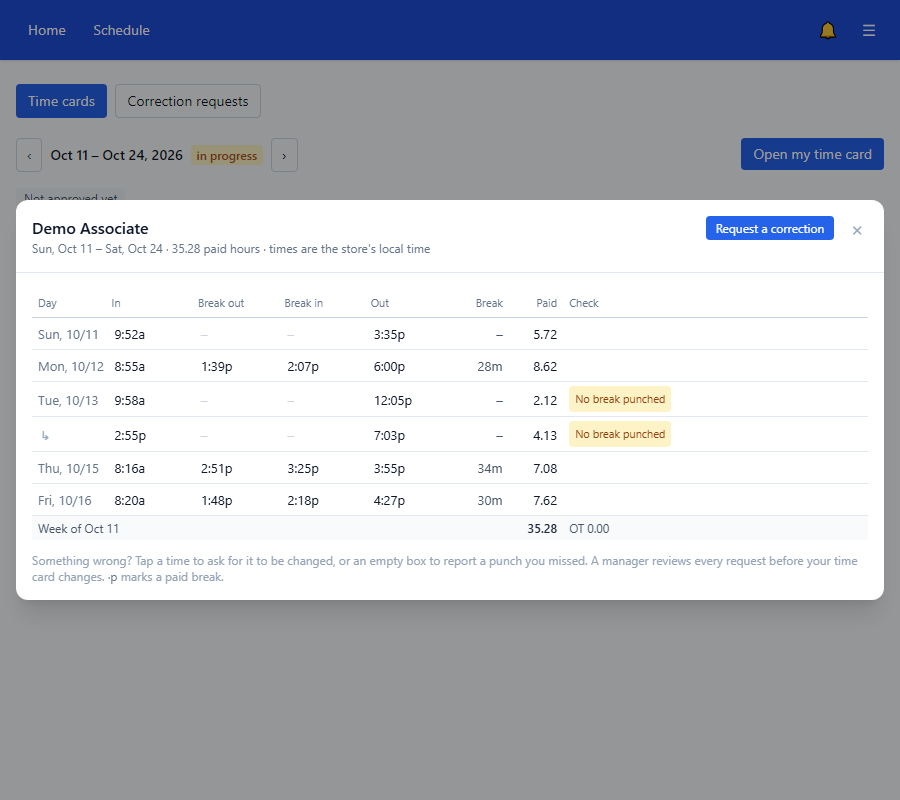Image resolution: width=900 pixels, height=800 pixels.
Task: Tap Friday 2:18p break in time
Action: pos(302,501)
